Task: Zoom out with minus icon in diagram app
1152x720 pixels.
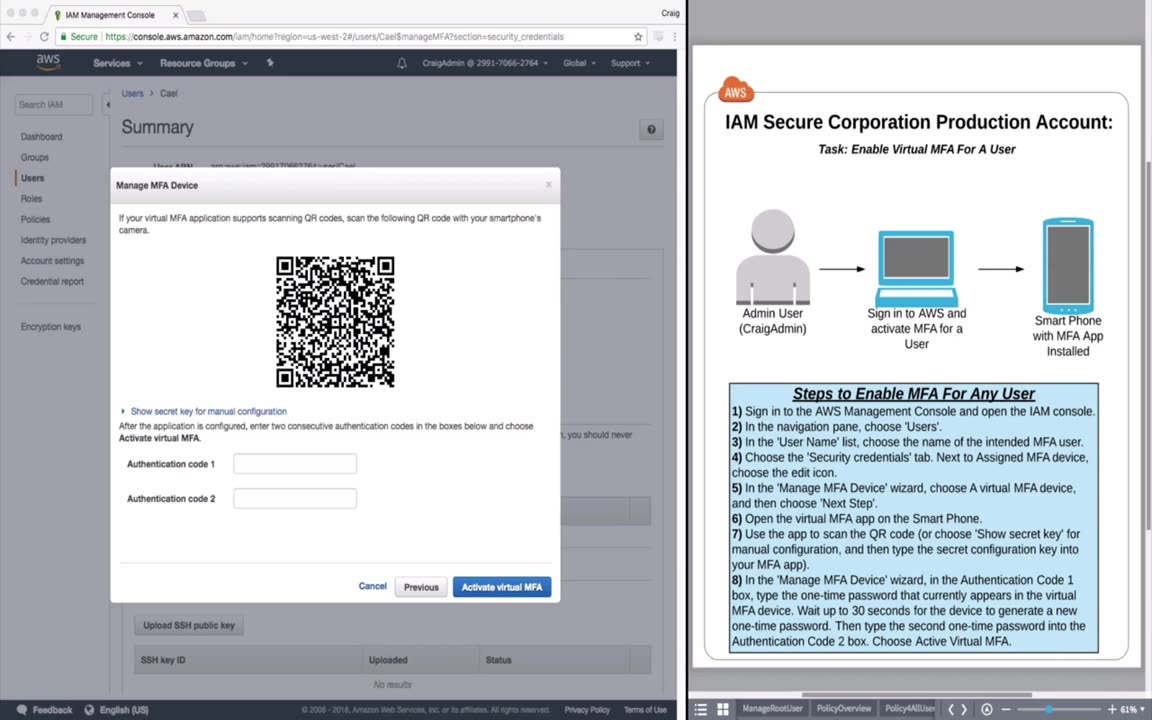Action: pos(1006,709)
